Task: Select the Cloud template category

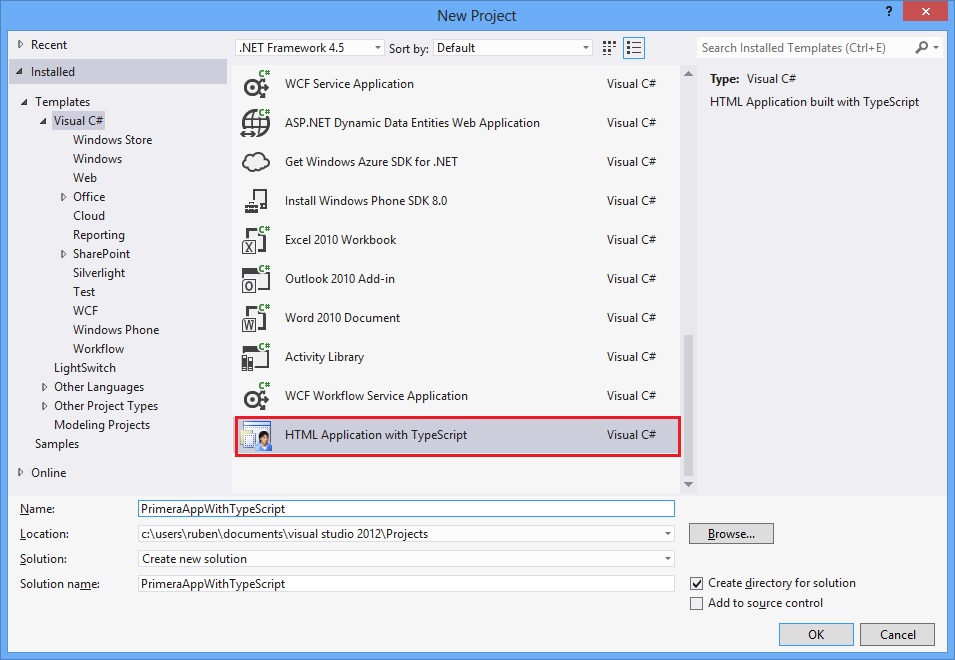Action: (89, 216)
